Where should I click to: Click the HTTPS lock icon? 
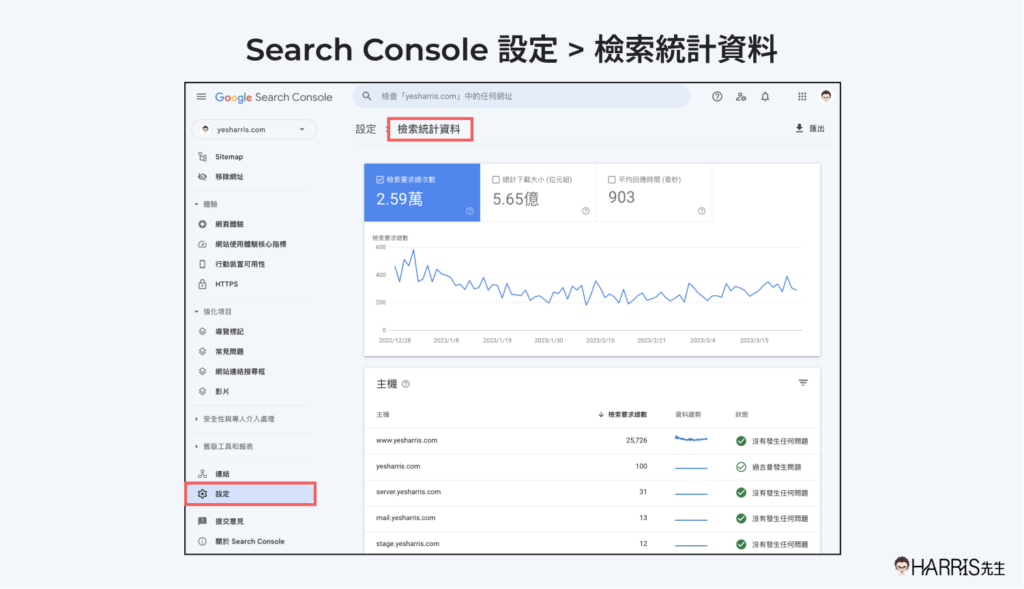pyautogui.click(x=202, y=284)
